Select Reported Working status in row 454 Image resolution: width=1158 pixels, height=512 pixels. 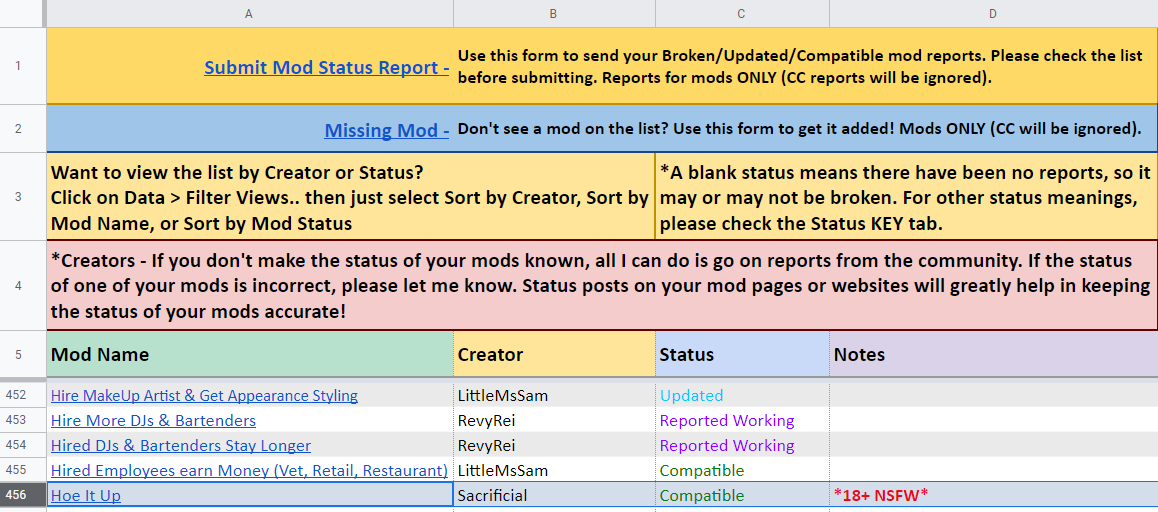pyautogui.click(x=742, y=446)
